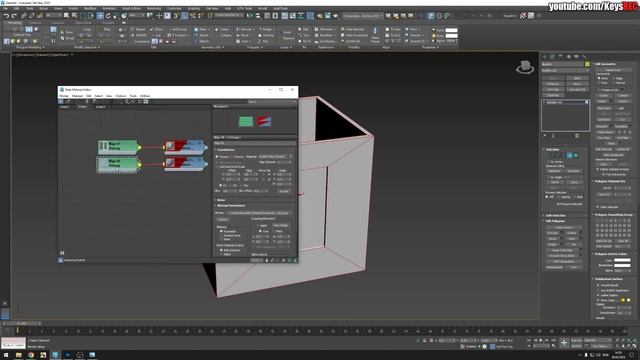Toggle the Angle Snap icon
Viewport: 640px width, 360px height.
point(185,16)
